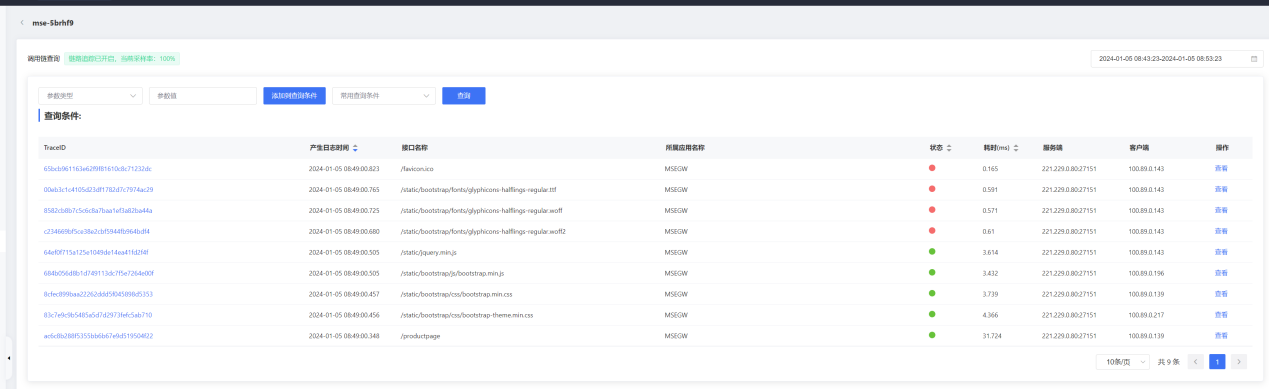Click next page arrow in pagination
The height and width of the screenshot is (389, 1269).
(1239, 361)
